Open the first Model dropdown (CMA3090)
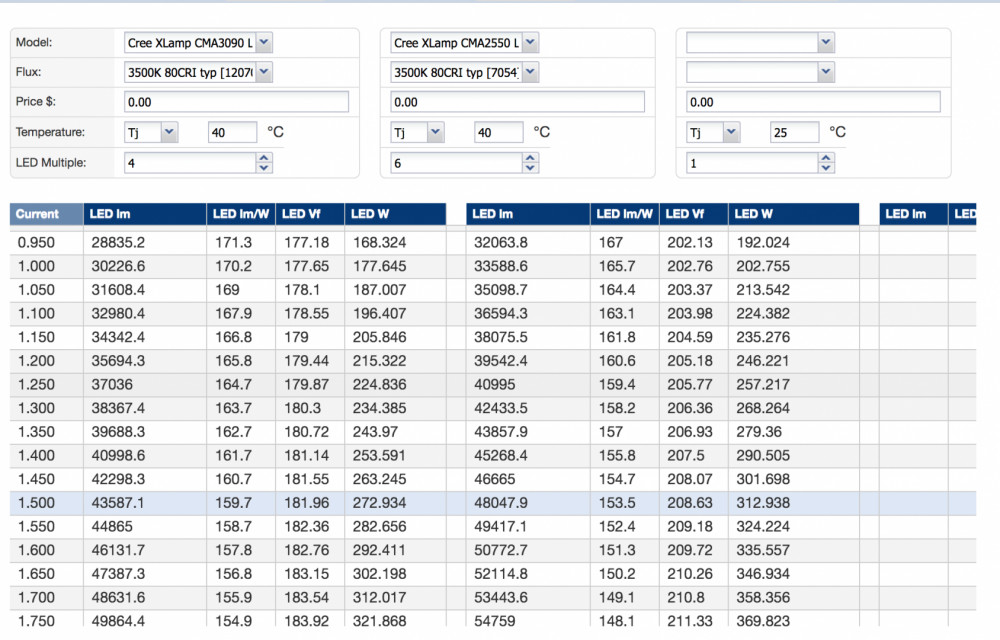Image resolution: width=1000 pixels, height=640 pixels. (x=198, y=43)
